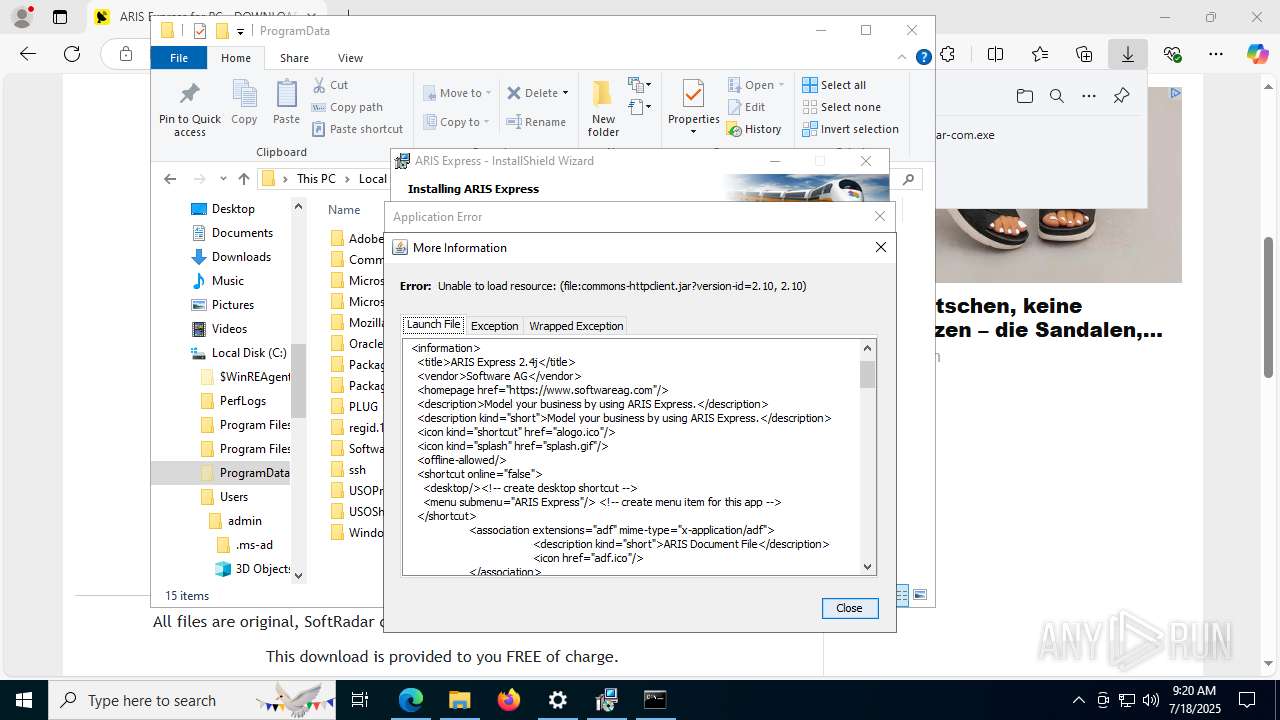The height and width of the screenshot is (720, 1280).
Task: Open Settings gear in the taskbar
Action: [x=558, y=700]
